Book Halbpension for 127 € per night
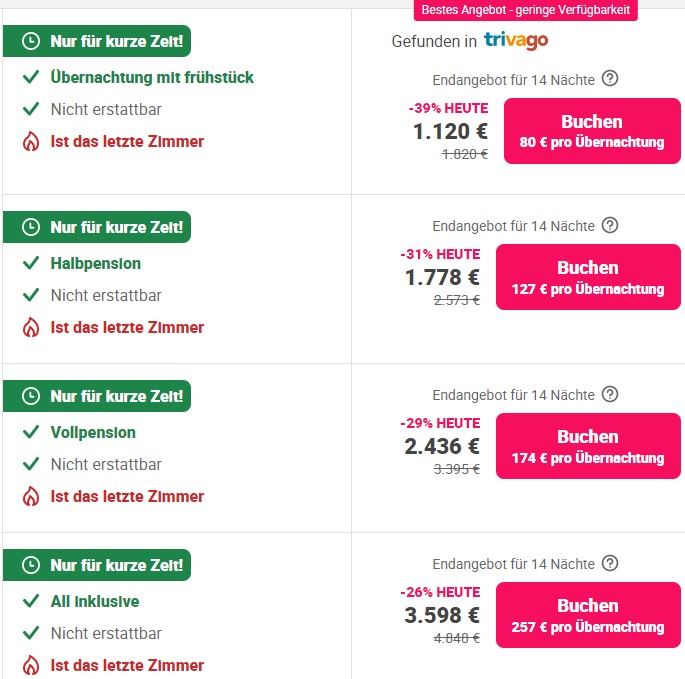This screenshot has height=679, width=685. (588, 277)
